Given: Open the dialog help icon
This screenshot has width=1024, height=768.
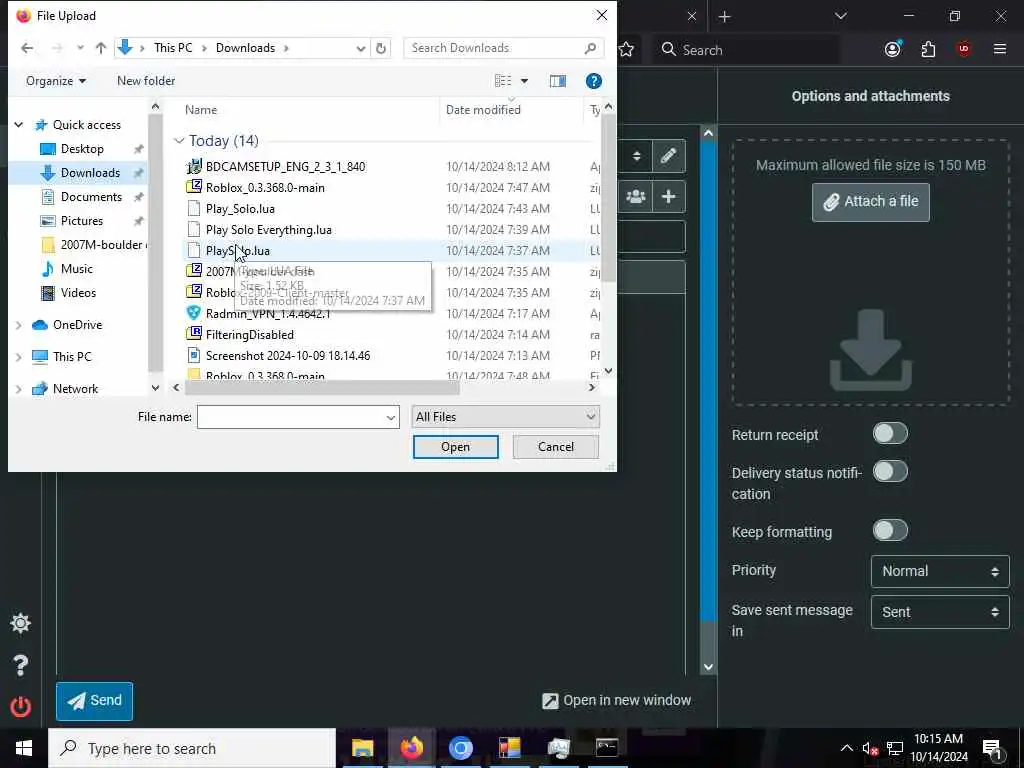Looking at the screenshot, I should 594,81.
